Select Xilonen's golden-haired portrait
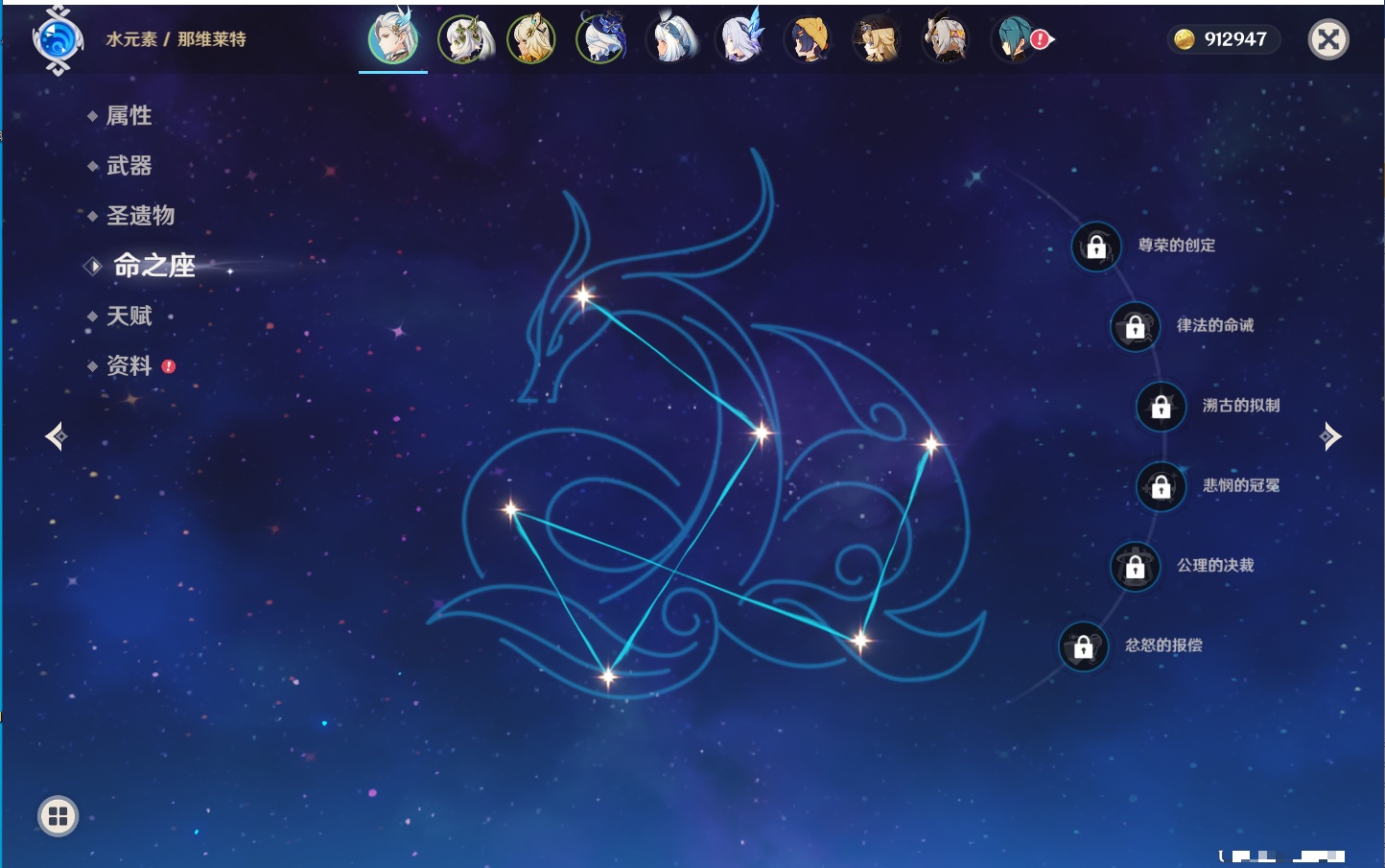The width and height of the screenshot is (1385, 868). (531, 40)
